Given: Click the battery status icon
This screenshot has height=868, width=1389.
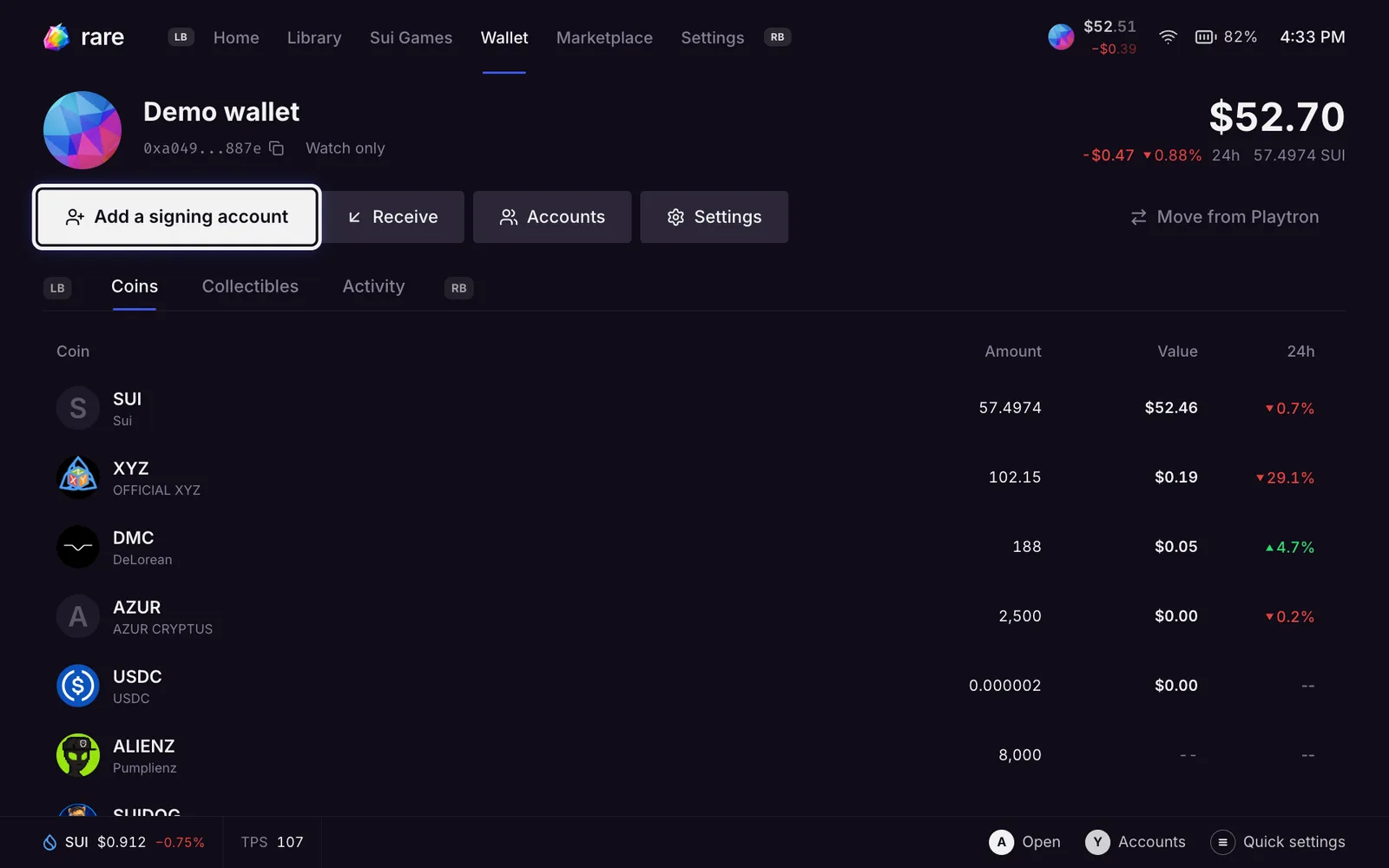Looking at the screenshot, I should pyautogui.click(x=1206, y=37).
